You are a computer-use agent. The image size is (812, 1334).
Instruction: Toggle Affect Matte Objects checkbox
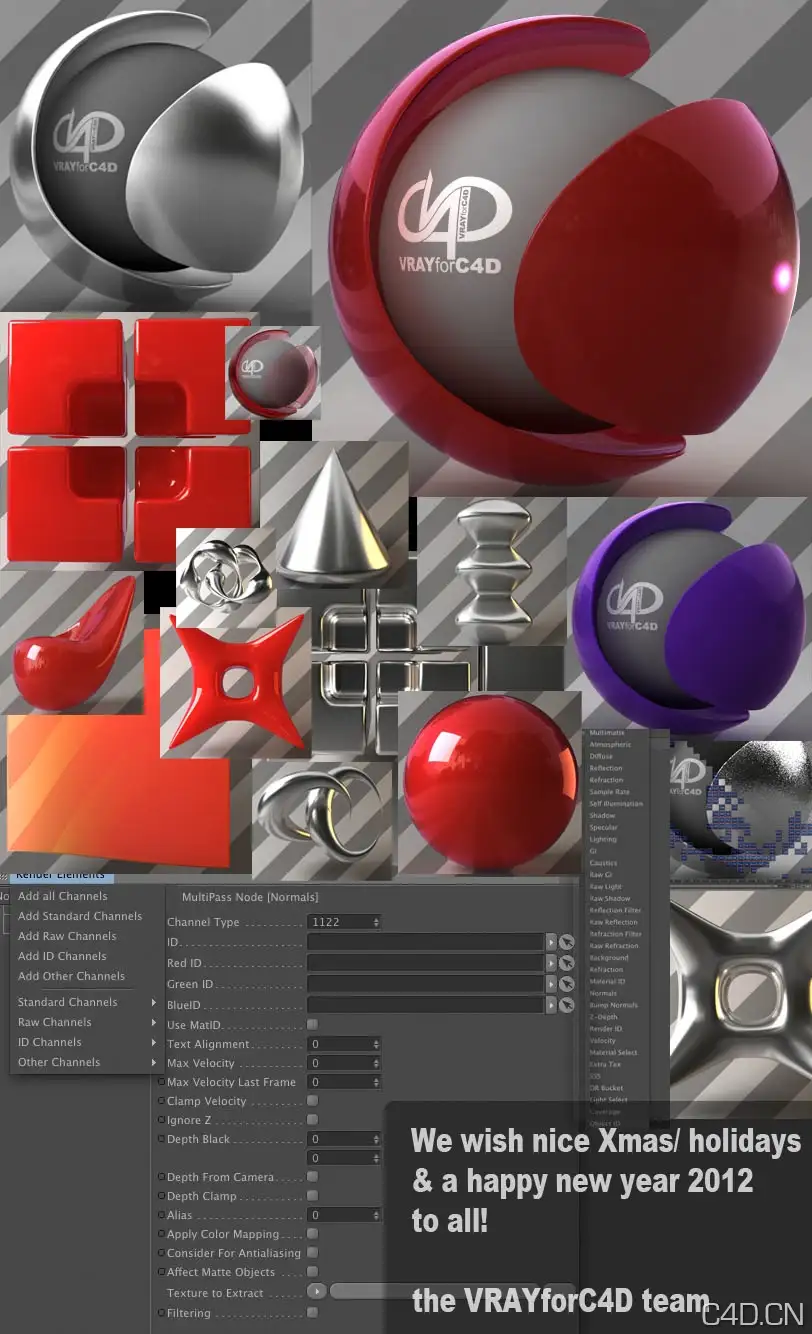tap(313, 1272)
